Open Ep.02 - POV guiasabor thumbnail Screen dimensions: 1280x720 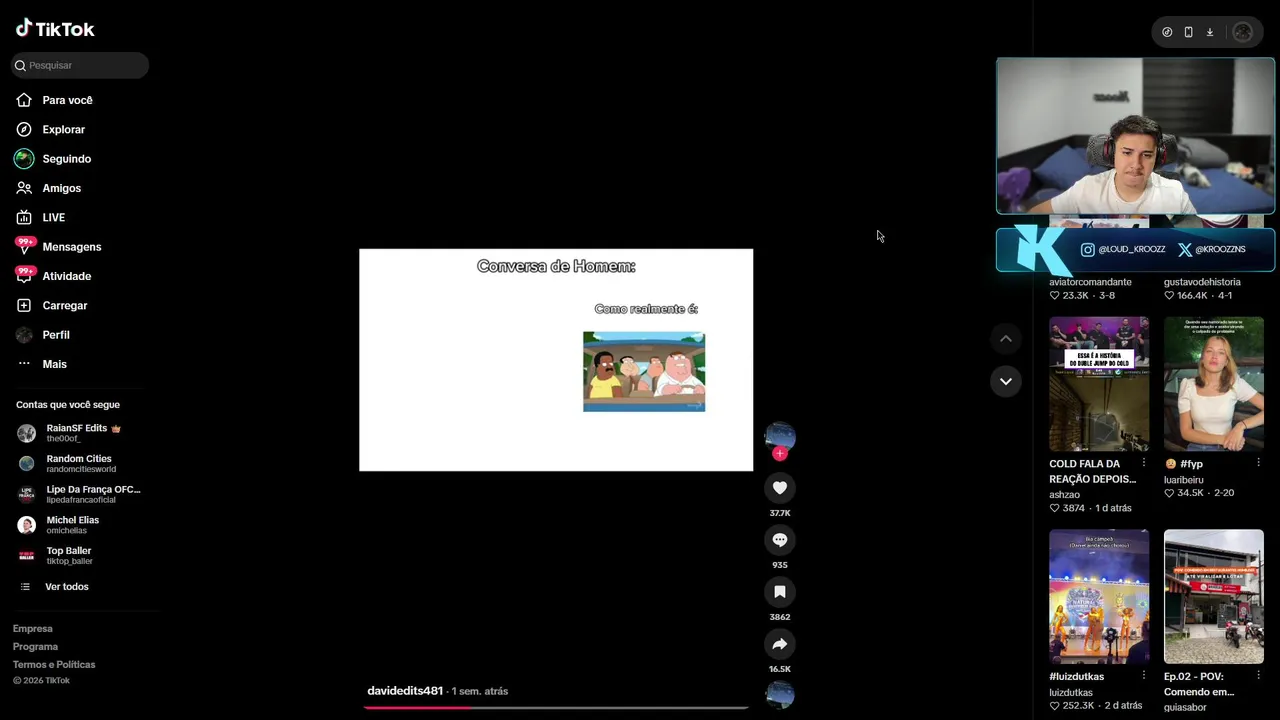click(1214, 597)
